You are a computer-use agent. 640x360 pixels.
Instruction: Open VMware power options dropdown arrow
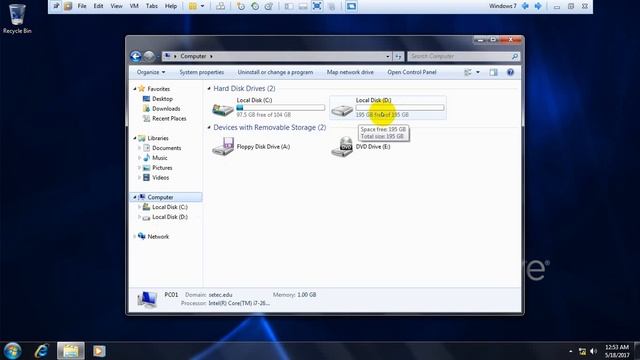(x=202, y=6)
